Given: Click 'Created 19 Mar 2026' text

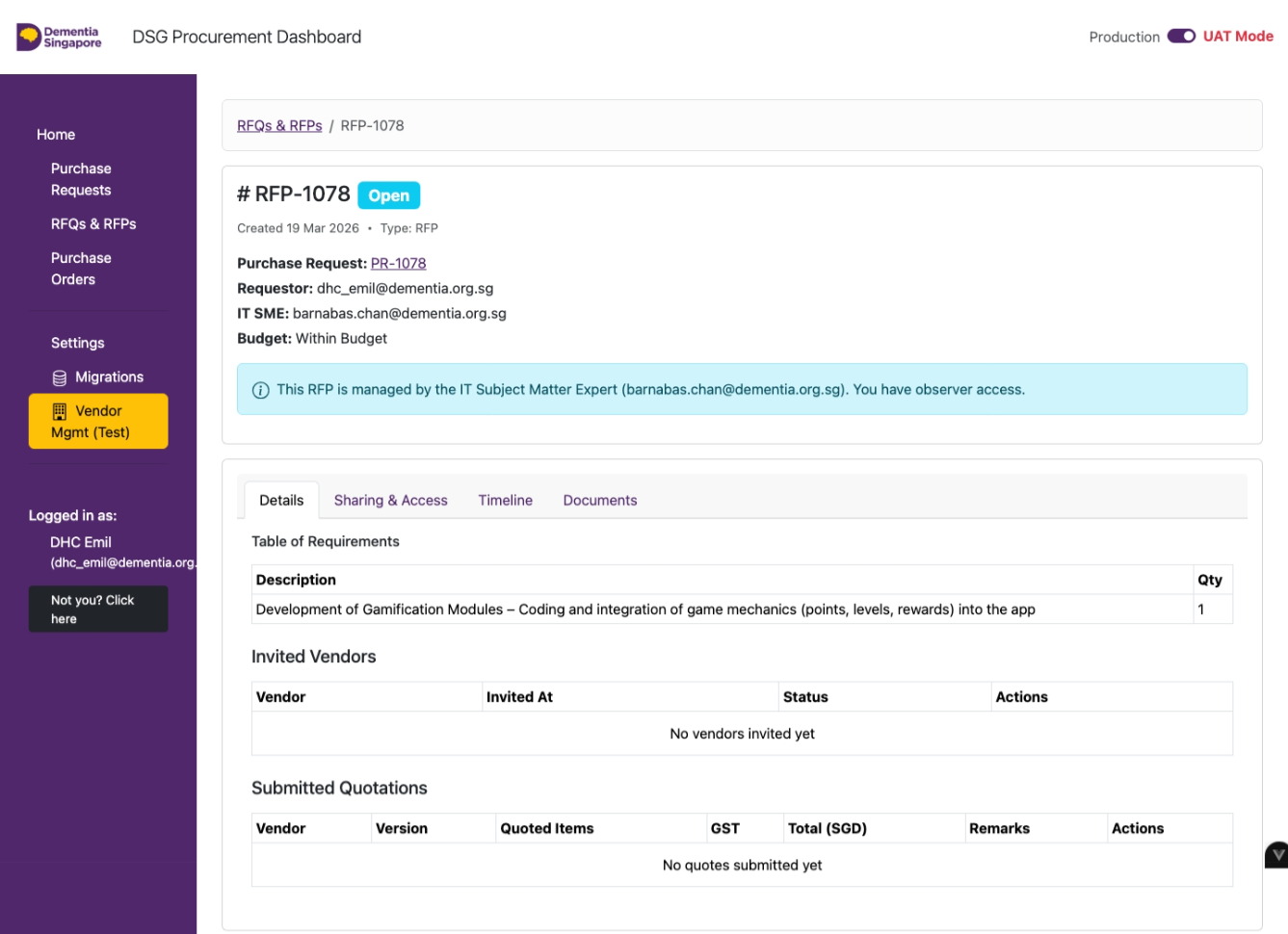Looking at the screenshot, I should [298, 229].
